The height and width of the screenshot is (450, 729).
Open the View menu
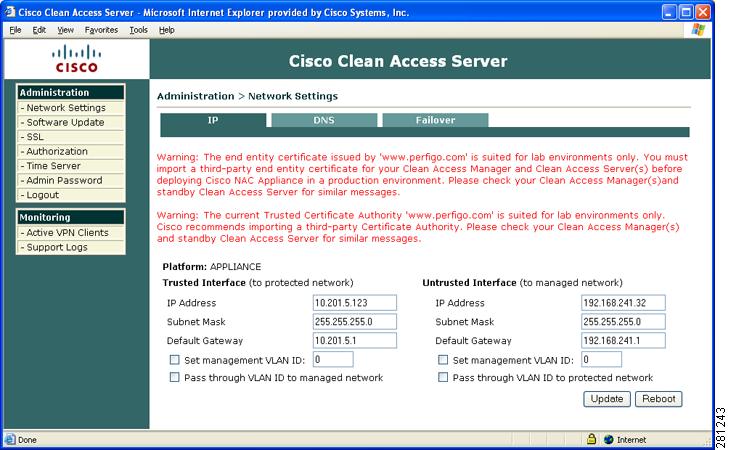[66, 30]
